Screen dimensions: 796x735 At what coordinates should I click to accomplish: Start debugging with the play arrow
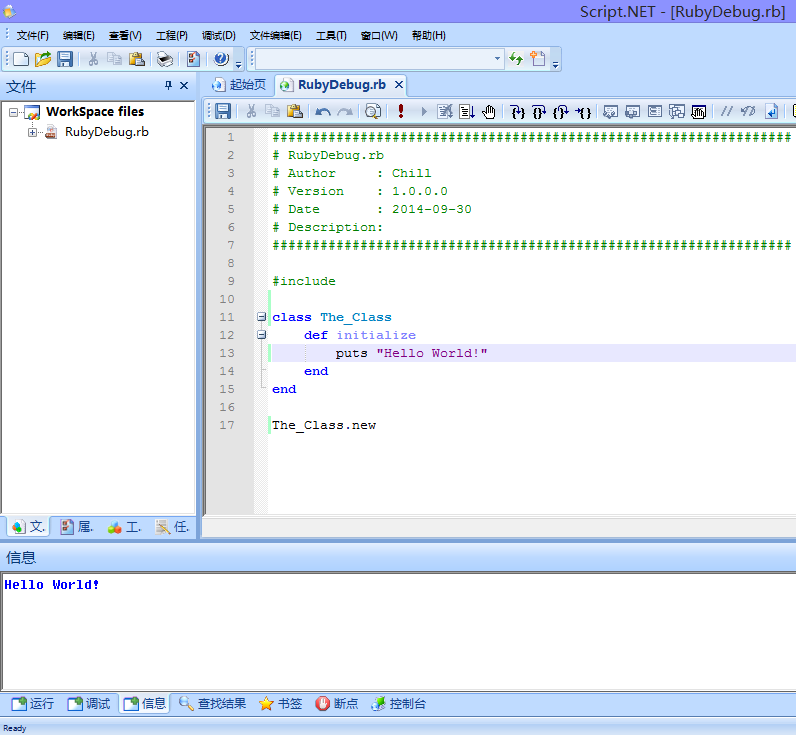[424, 111]
